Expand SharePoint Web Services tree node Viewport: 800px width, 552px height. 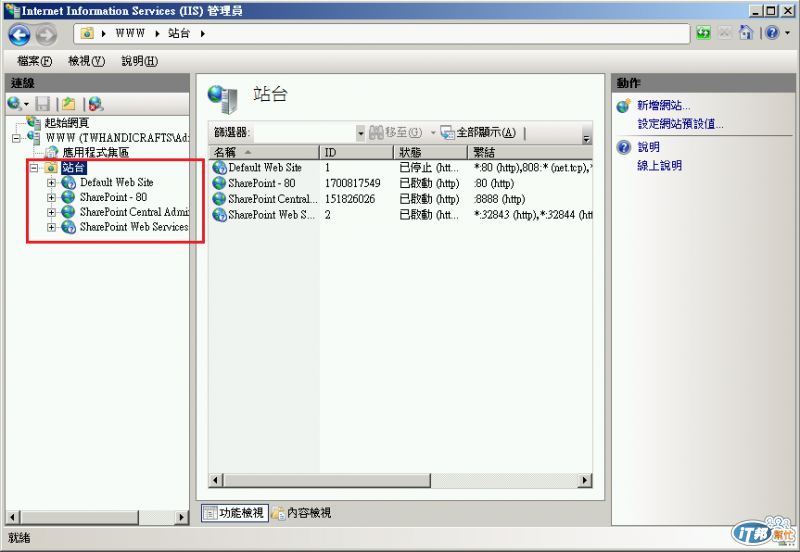[x=51, y=227]
